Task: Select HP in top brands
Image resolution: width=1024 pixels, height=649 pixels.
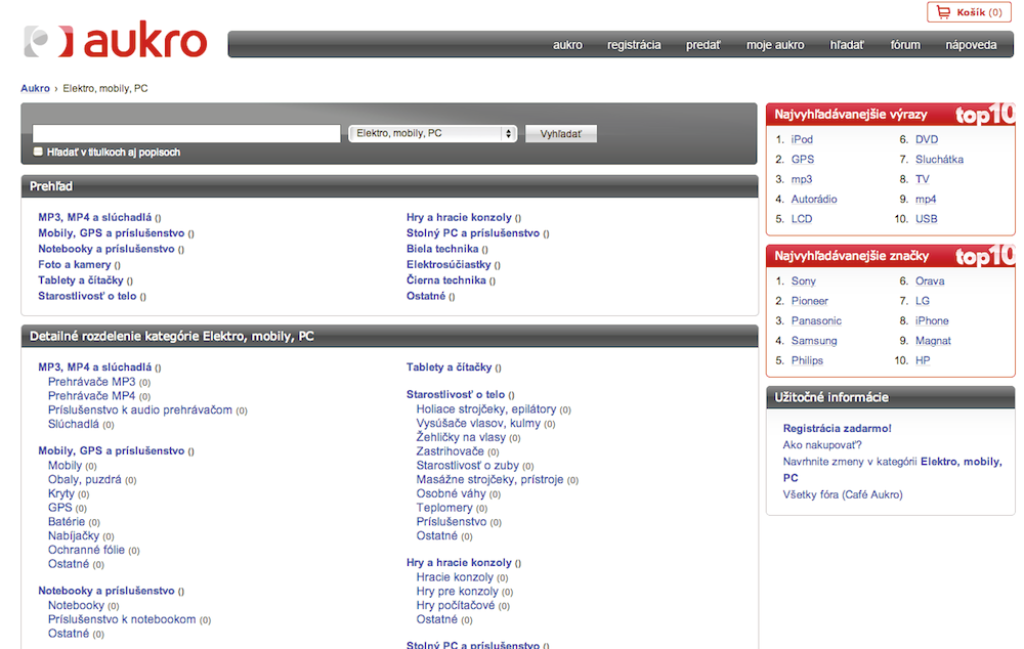Action: [x=922, y=360]
